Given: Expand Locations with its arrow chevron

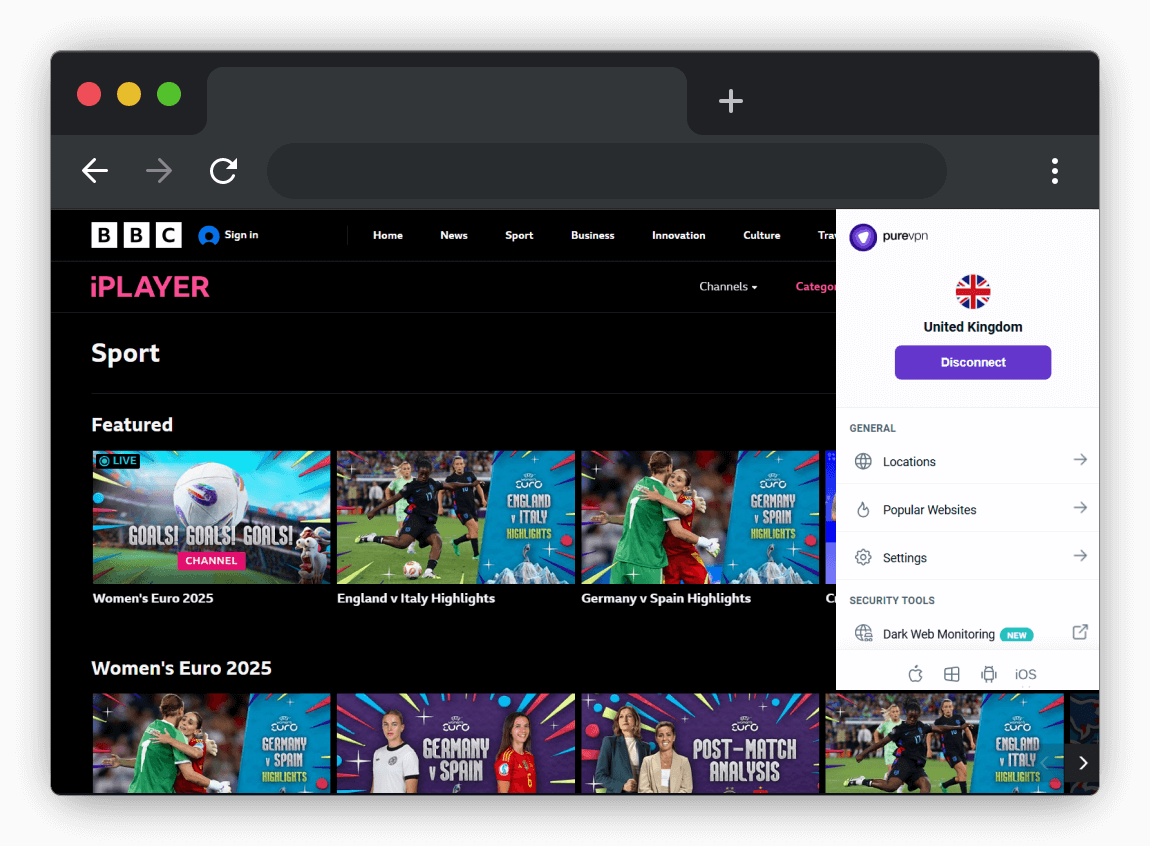Looking at the screenshot, I should pyautogui.click(x=1079, y=460).
